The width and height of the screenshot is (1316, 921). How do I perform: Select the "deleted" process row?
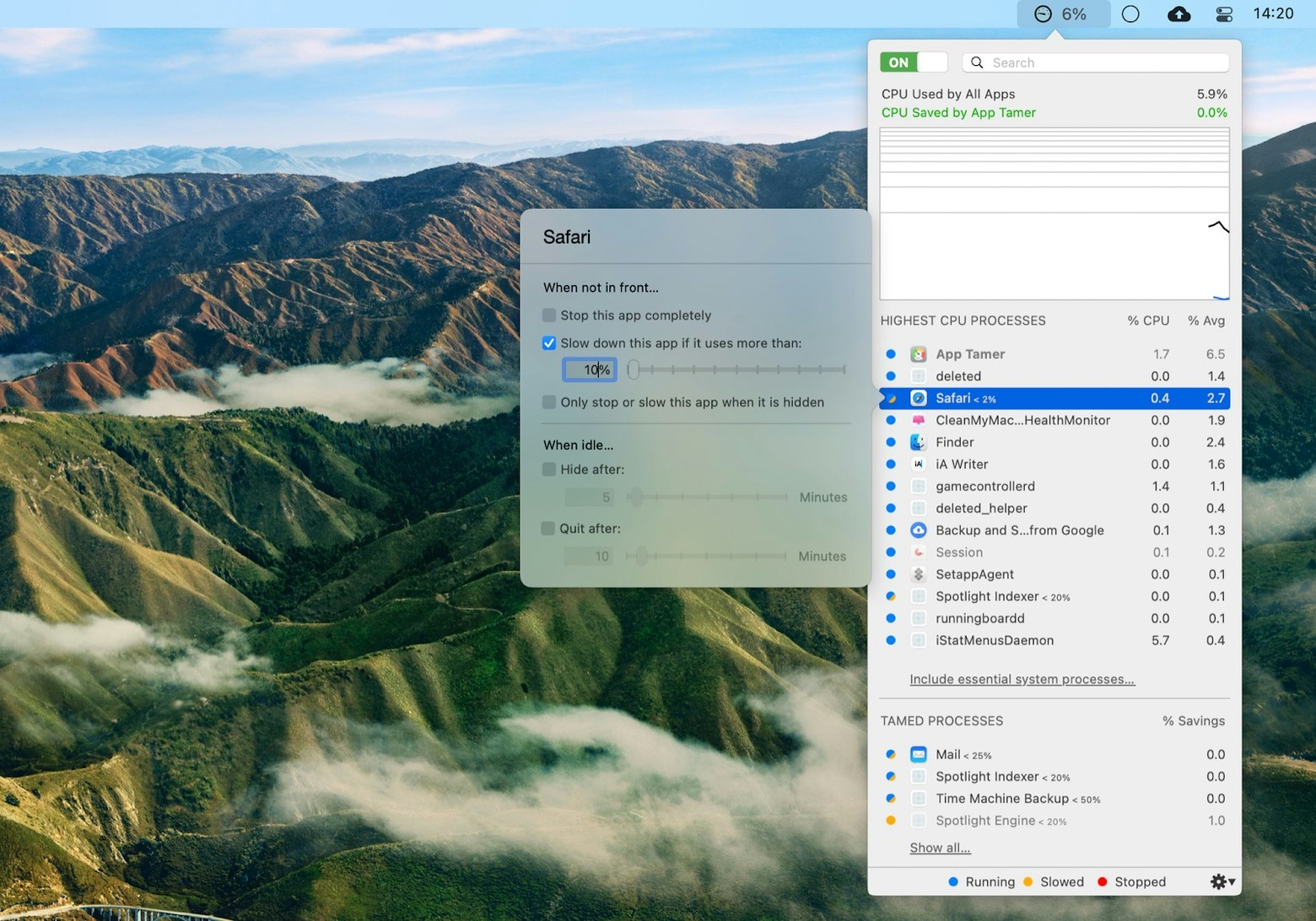click(x=1054, y=376)
